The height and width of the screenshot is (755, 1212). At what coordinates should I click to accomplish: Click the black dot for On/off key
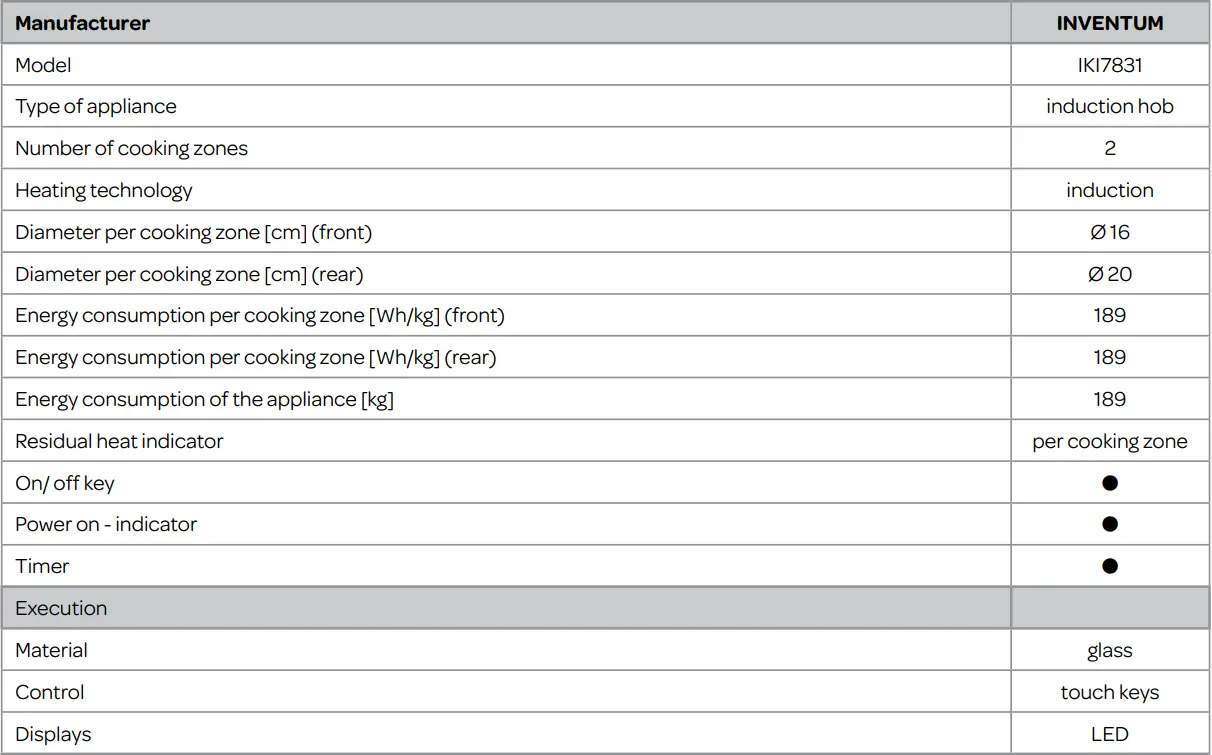click(x=1109, y=483)
